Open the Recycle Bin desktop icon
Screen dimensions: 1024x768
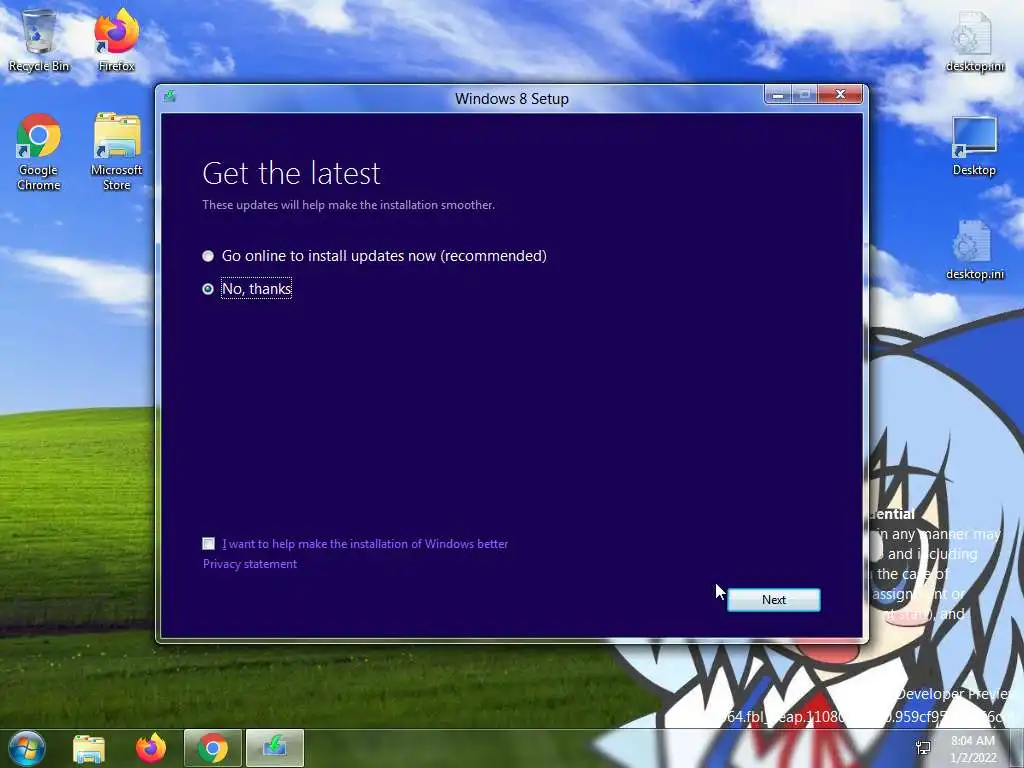39,40
